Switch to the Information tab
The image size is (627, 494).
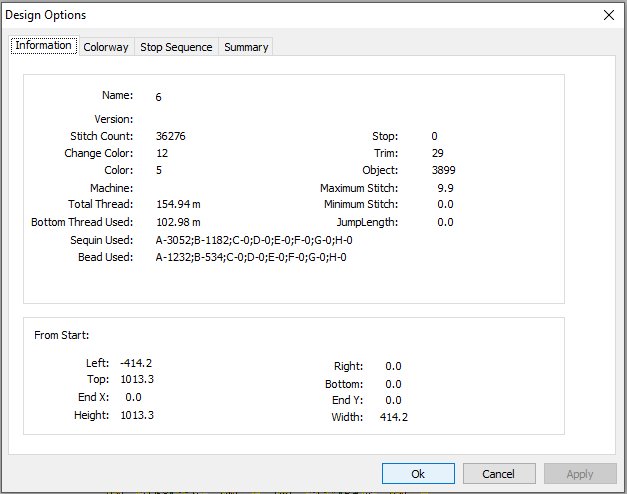(x=44, y=46)
